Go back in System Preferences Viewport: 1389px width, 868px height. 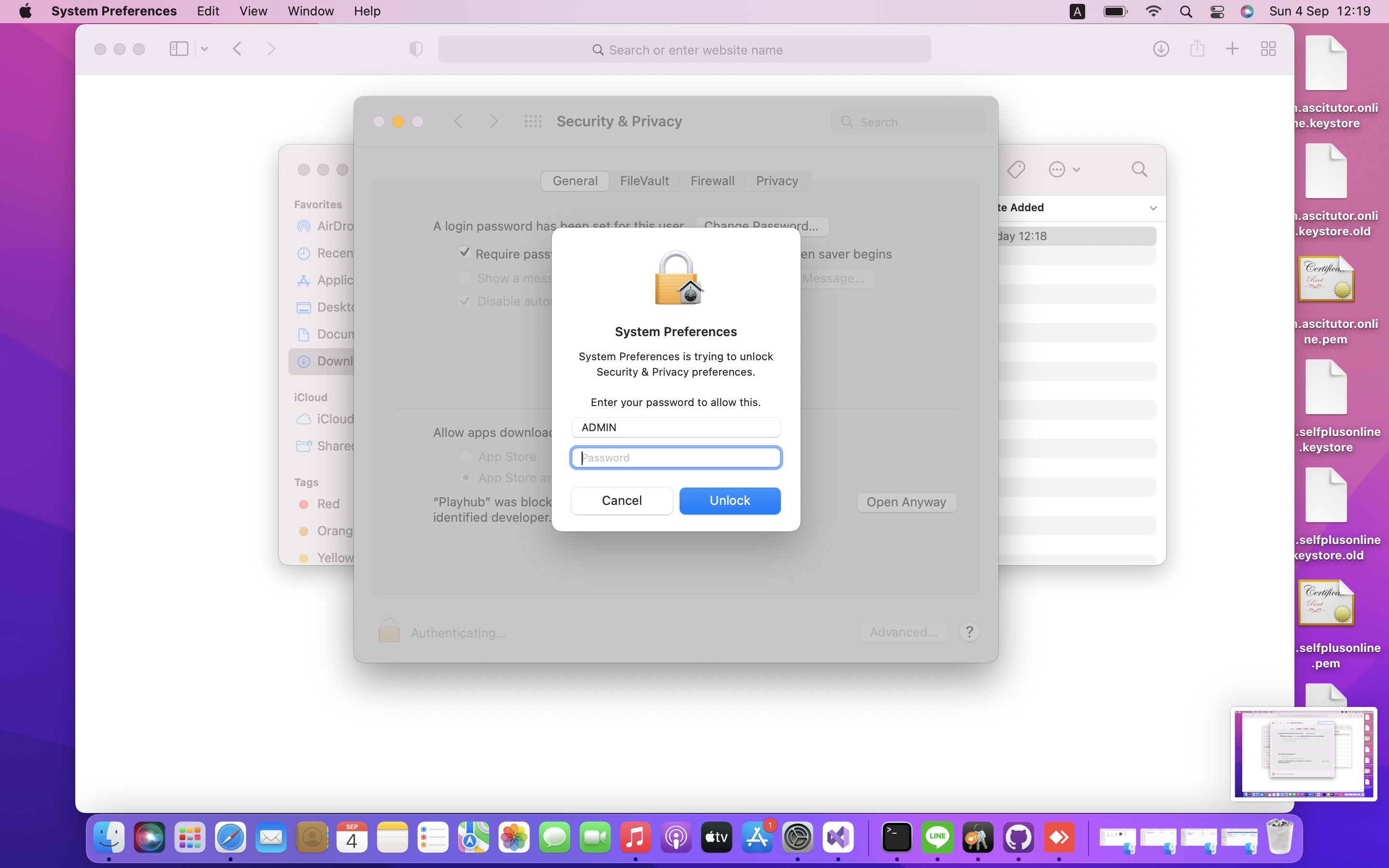(x=457, y=121)
